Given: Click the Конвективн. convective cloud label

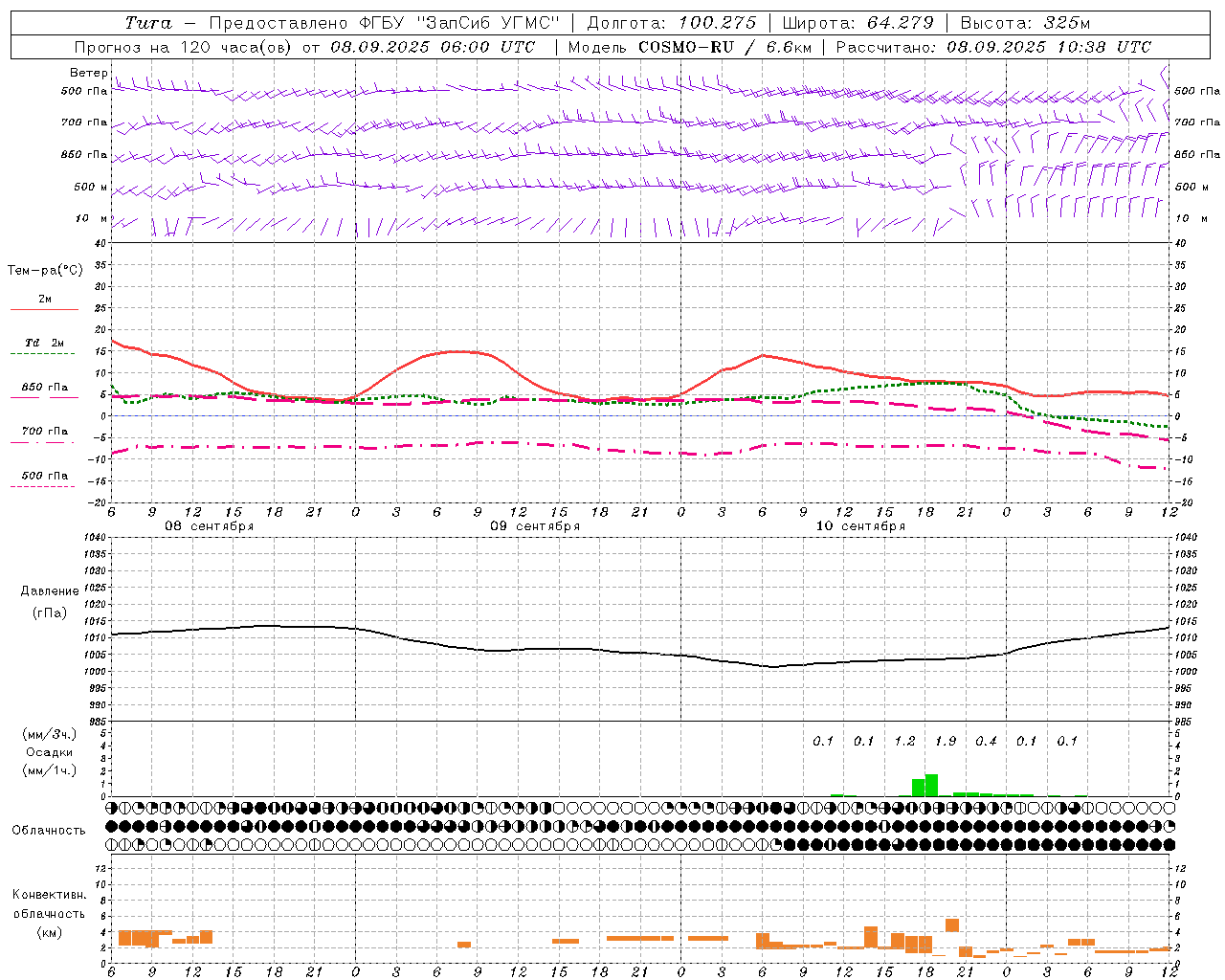Looking at the screenshot, I should tap(50, 895).
